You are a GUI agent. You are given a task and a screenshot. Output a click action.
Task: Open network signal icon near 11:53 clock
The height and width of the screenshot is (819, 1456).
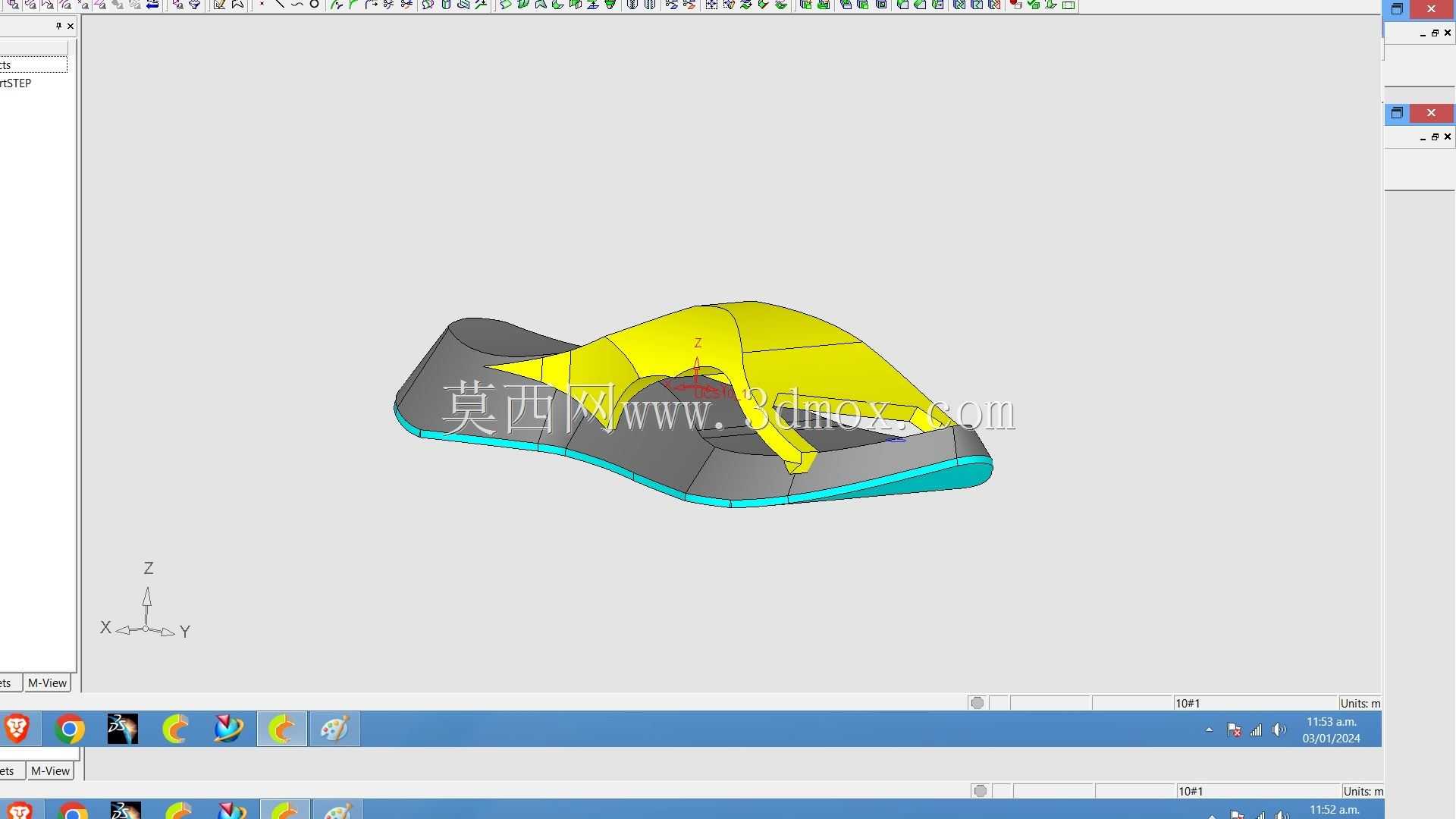tap(1256, 730)
